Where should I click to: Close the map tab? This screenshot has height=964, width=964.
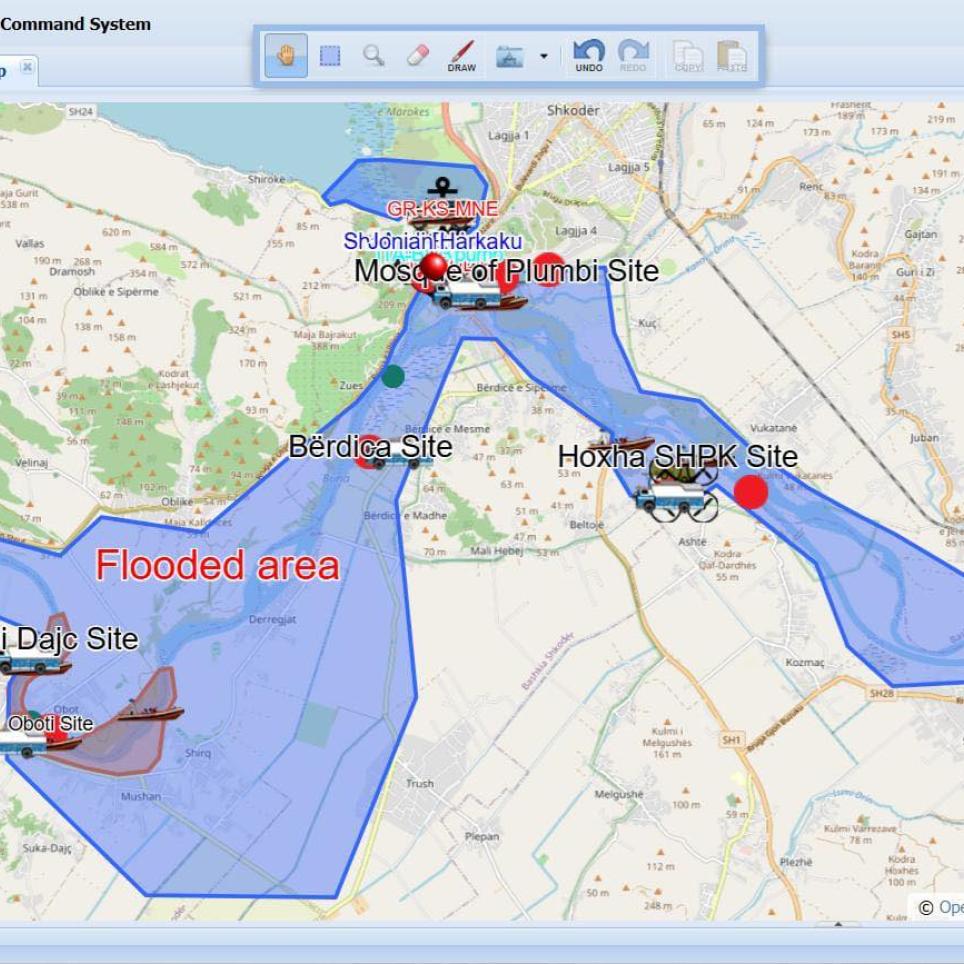pyautogui.click(x=27, y=68)
